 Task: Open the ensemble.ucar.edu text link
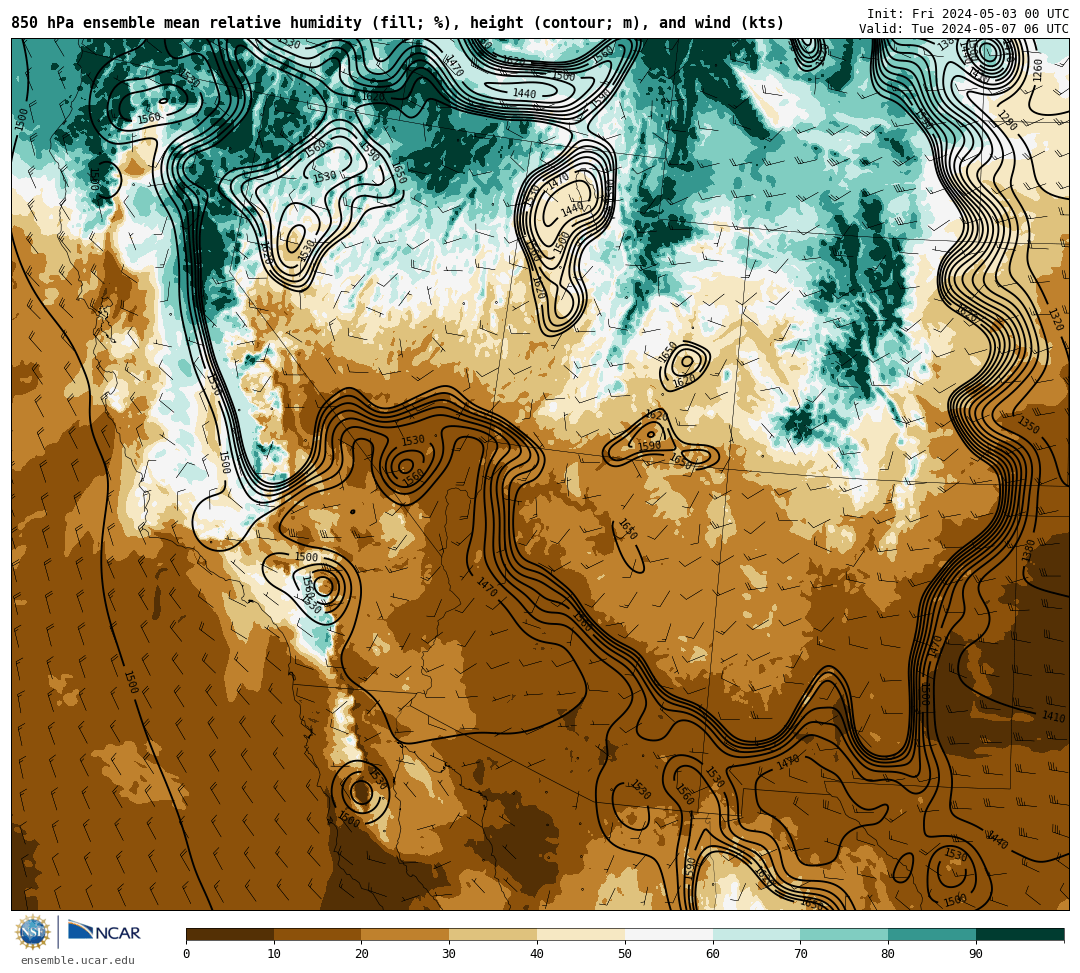coord(78,960)
